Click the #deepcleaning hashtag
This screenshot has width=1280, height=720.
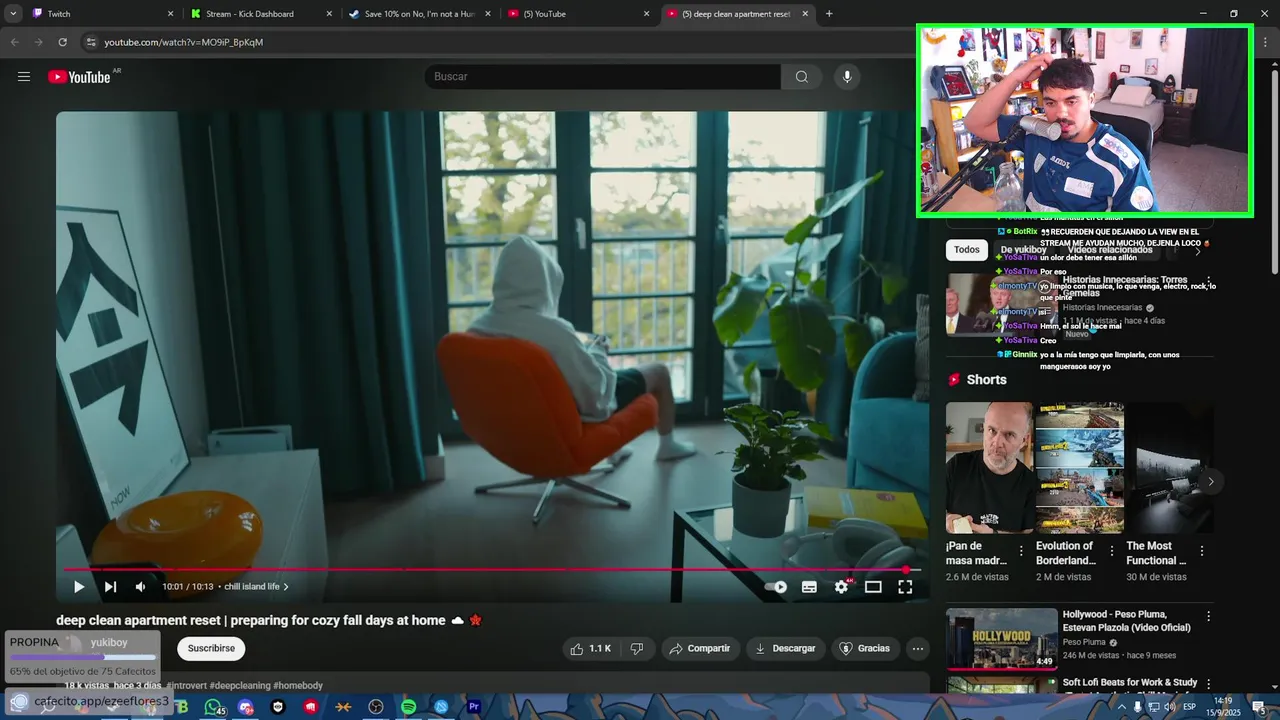pos(240,686)
